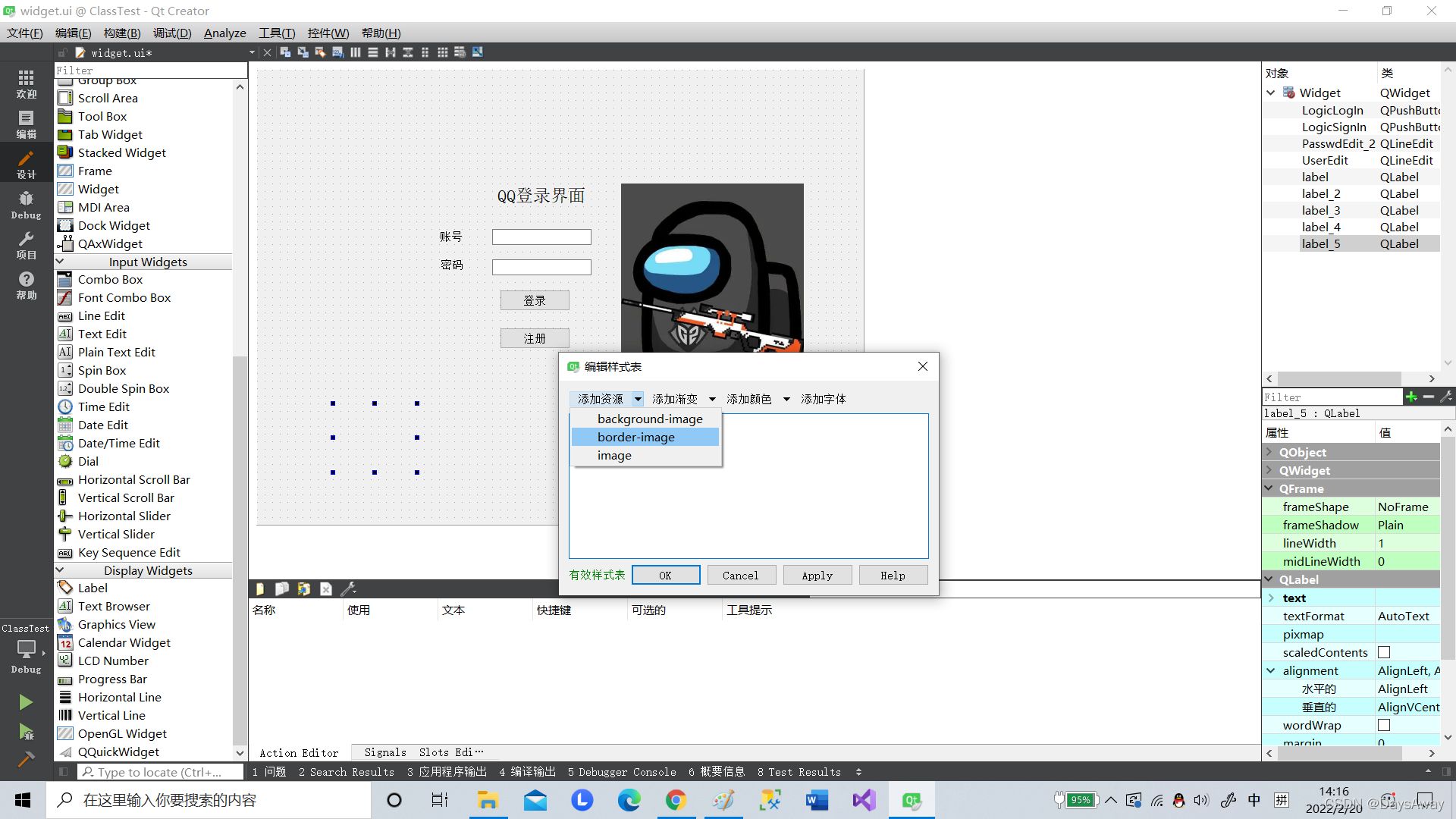Expand the QWidget property group
1456x819 pixels.
pyautogui.click(x=1269, y=470)
